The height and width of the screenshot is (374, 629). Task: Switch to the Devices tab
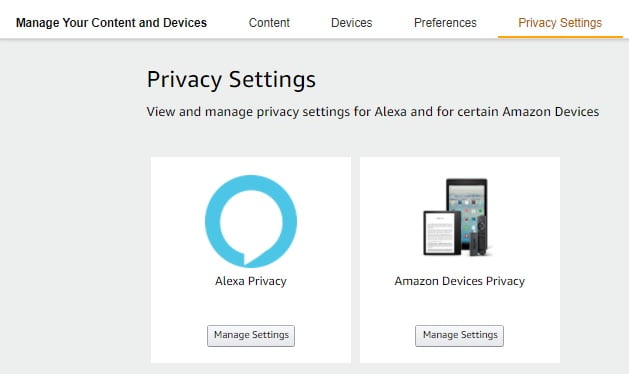point(351,22)
